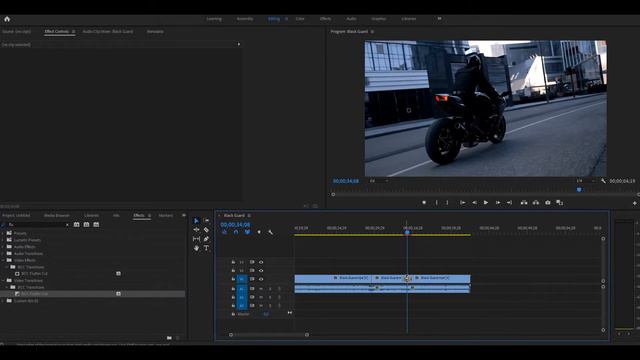
Task: Go to In point
Action: point(462,202)
